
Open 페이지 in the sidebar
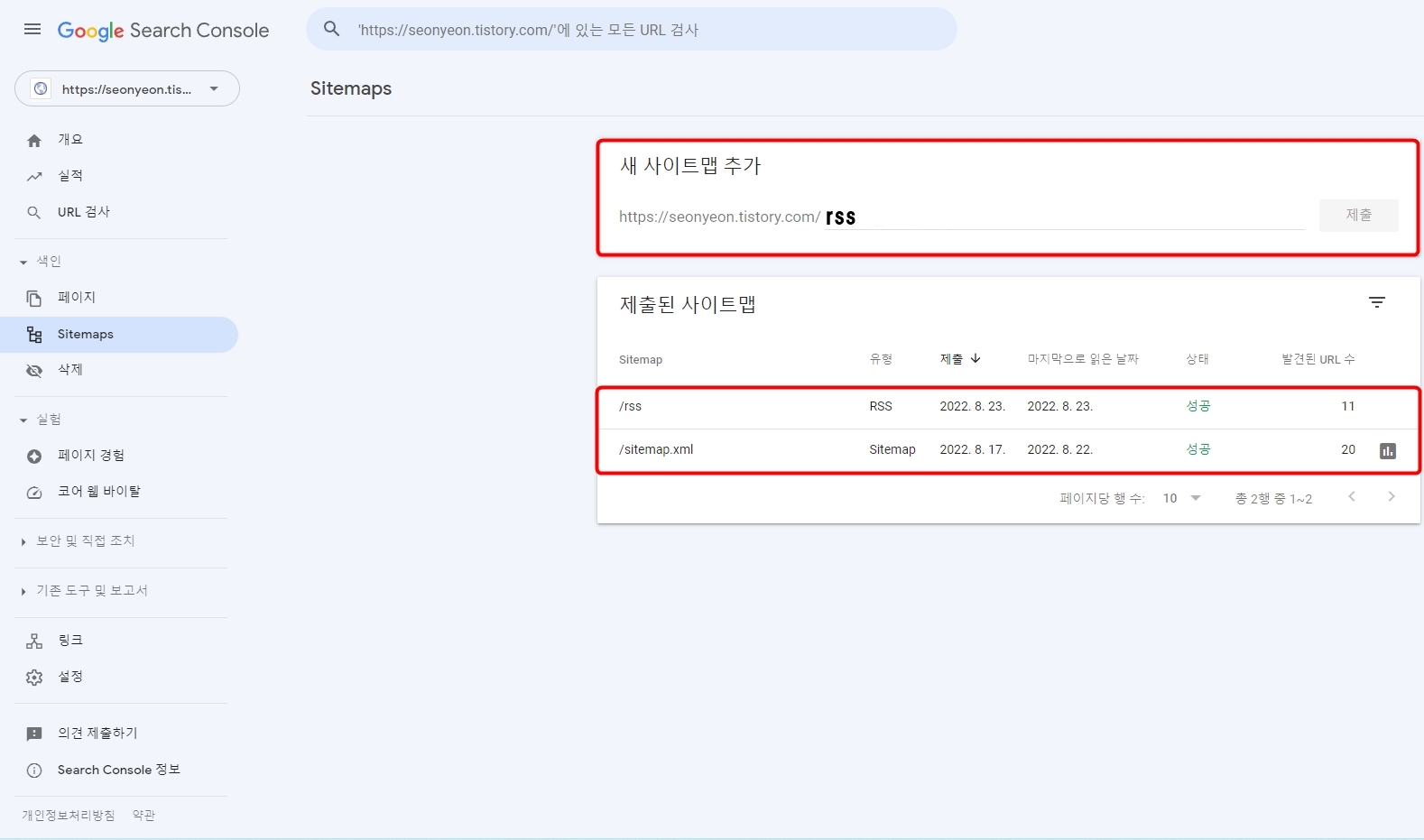click(119, 298)
